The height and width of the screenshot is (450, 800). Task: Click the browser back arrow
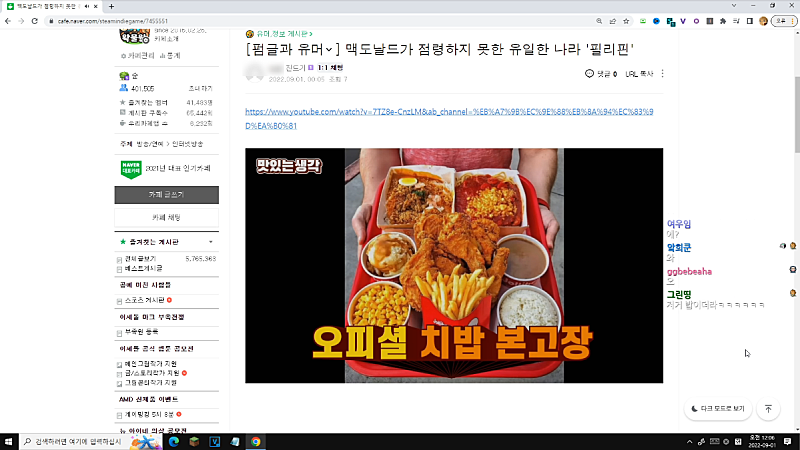[x=8, y=21]
